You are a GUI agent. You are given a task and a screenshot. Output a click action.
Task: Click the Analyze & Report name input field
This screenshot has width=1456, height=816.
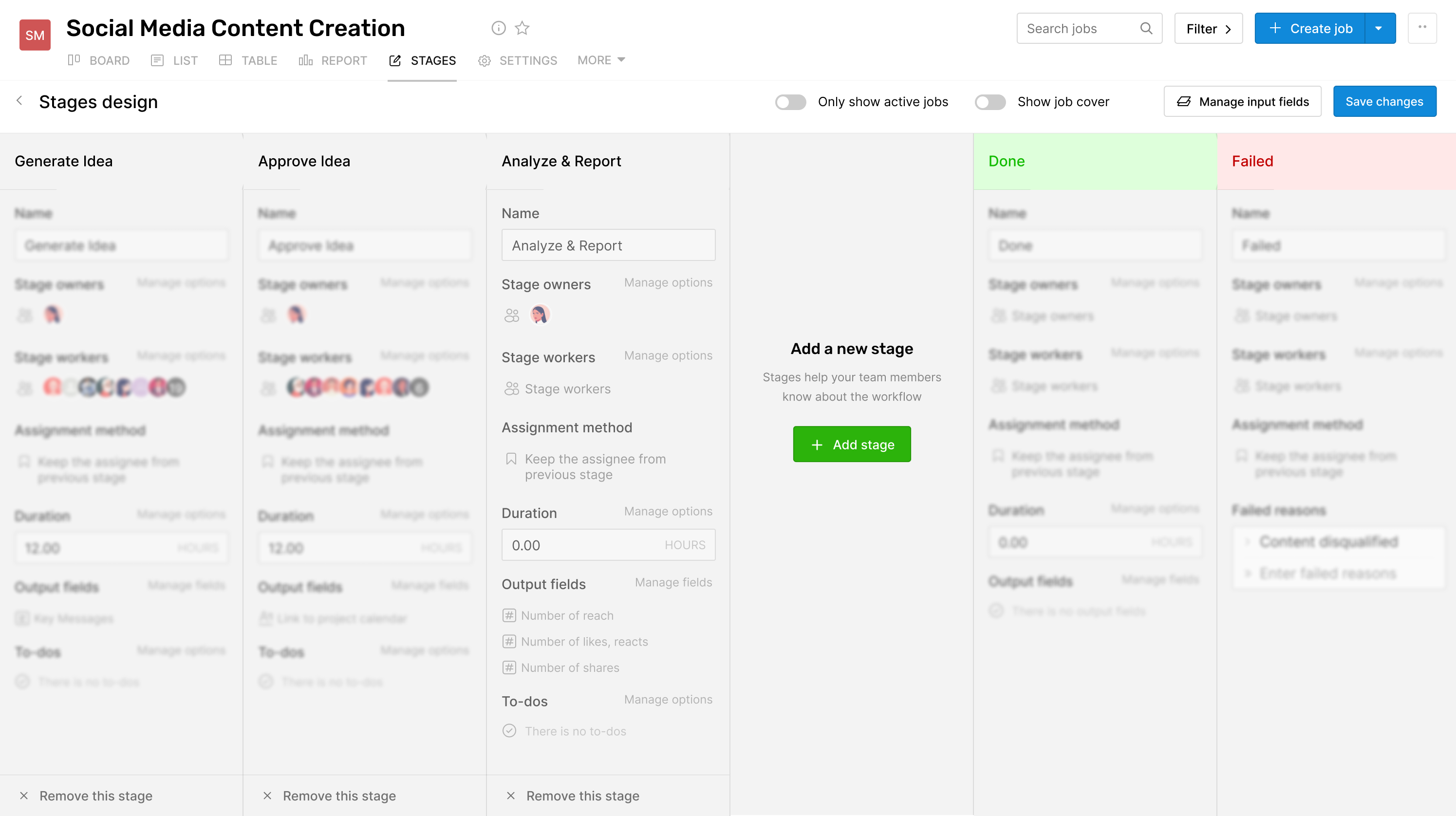(608, 245)
